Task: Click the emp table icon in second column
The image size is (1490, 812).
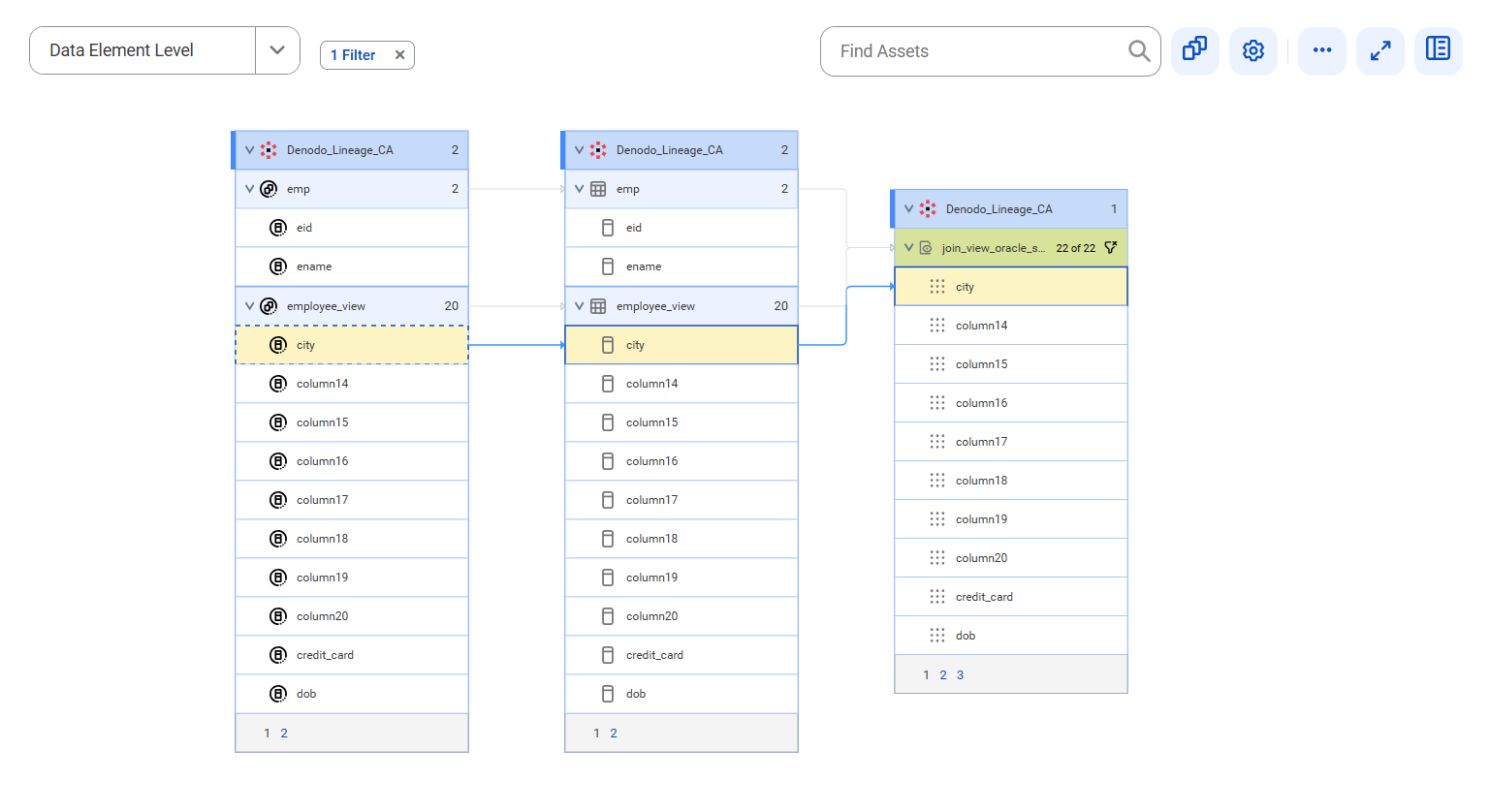Action: click(598, 189)
